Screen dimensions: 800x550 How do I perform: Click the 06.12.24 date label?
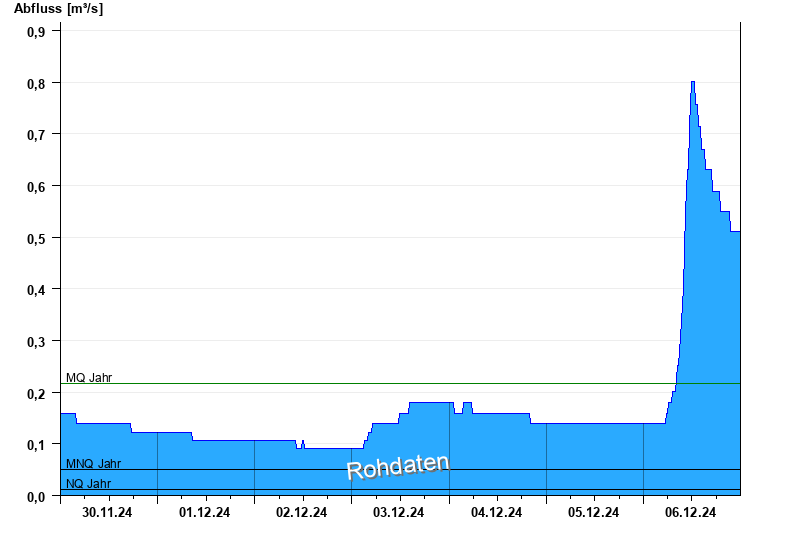[690, 513]
